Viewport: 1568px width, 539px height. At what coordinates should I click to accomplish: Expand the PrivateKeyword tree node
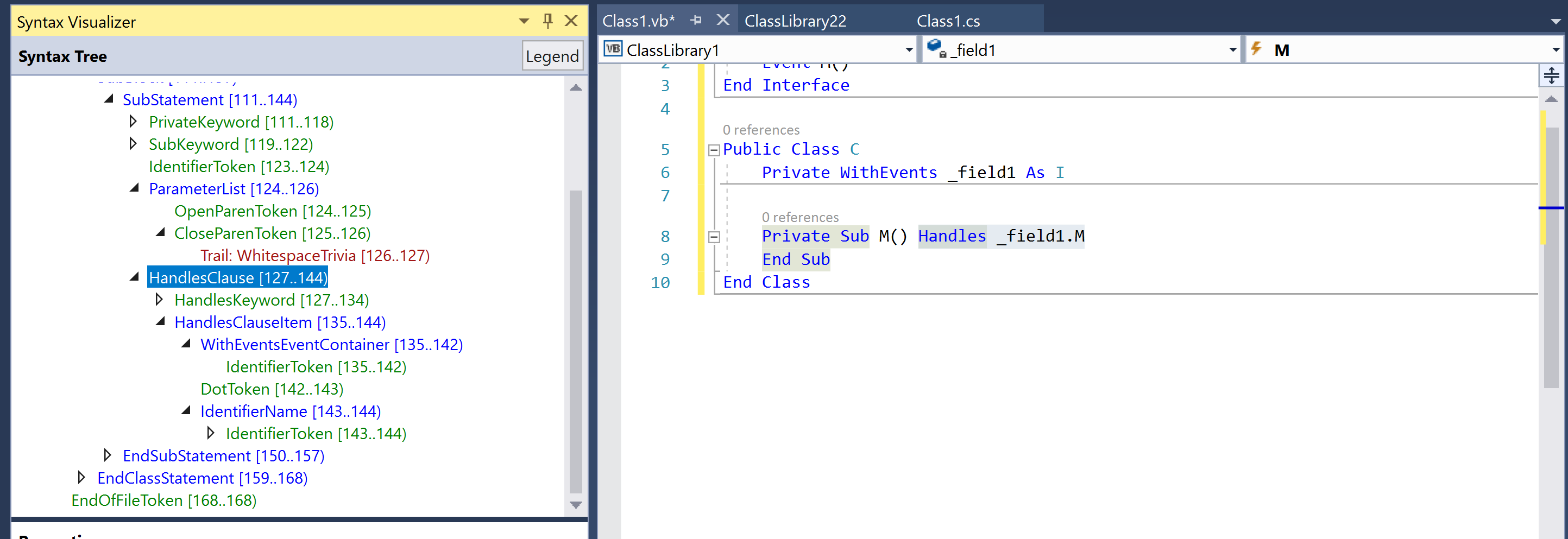coord(133,121)
